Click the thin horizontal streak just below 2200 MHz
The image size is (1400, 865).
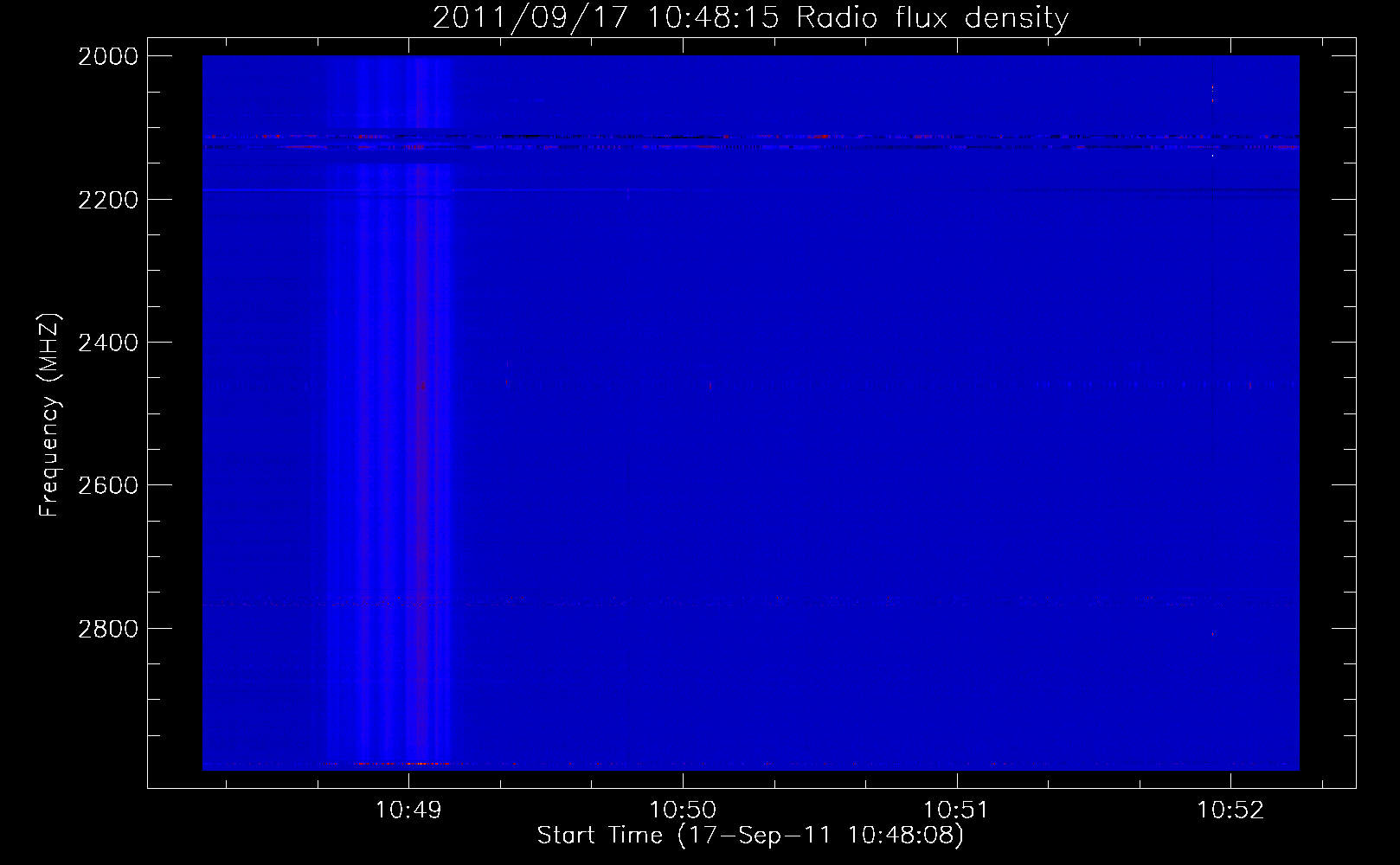pos(441,189)
